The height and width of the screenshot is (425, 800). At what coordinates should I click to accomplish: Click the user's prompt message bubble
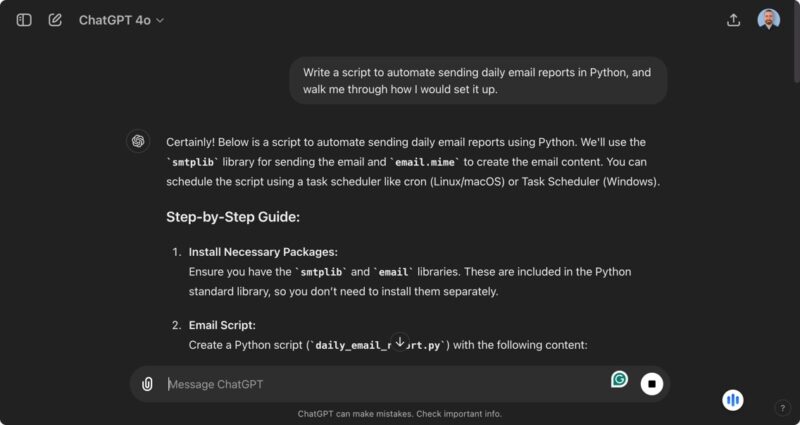click(478, 80)
